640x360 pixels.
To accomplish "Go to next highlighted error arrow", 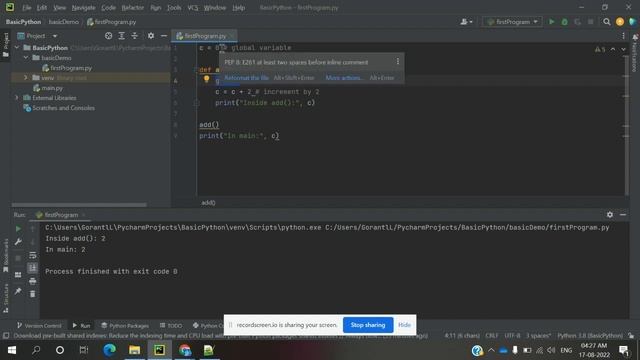I will tap(623, 49).
